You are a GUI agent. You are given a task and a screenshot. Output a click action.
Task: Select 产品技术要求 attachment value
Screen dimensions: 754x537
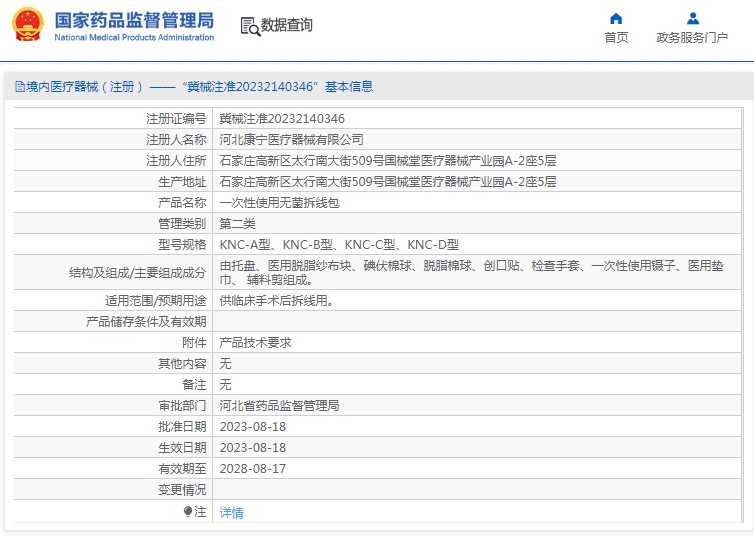tap(255, 343)
